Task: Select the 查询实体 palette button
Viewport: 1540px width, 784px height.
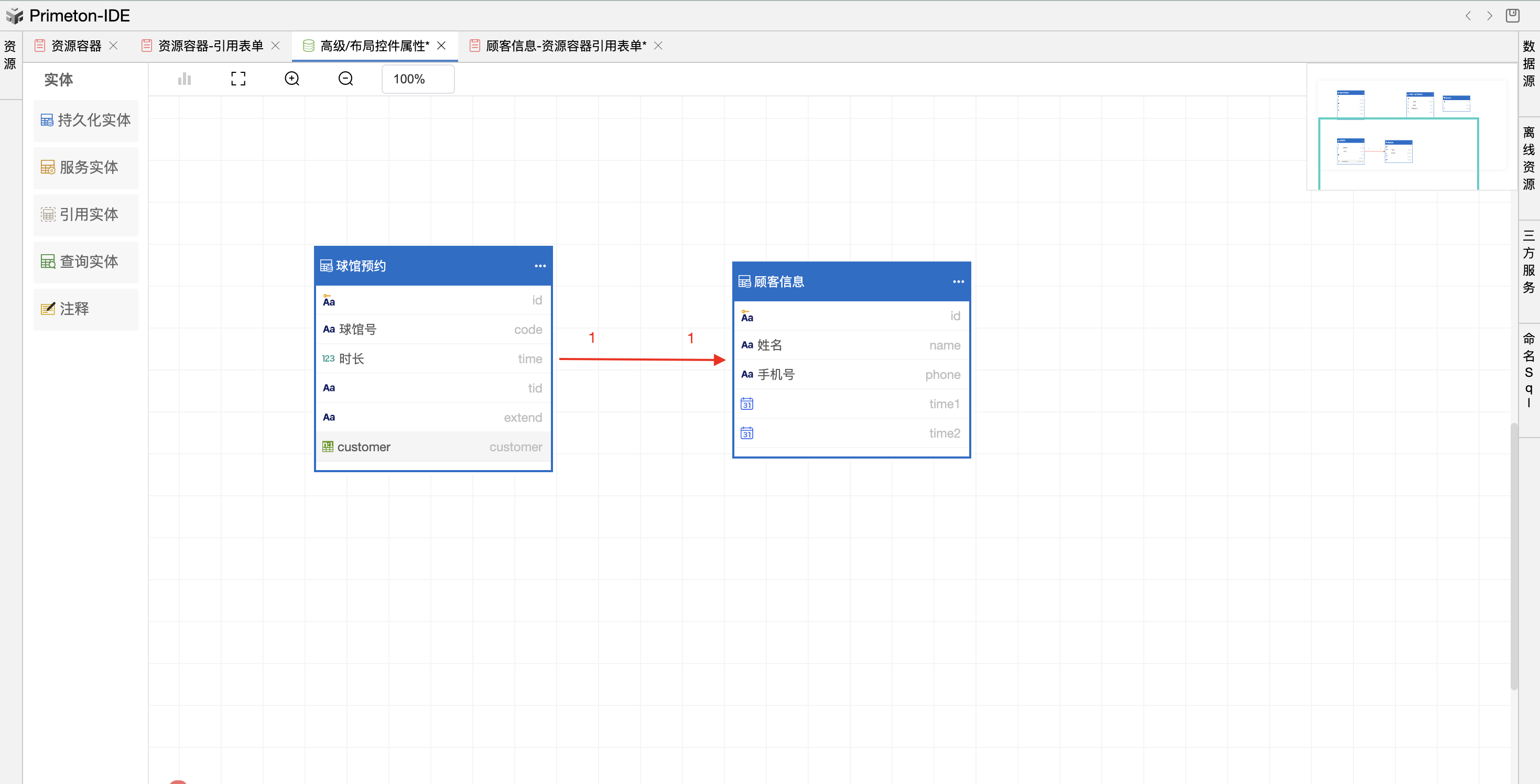Action: click(86, 262)
